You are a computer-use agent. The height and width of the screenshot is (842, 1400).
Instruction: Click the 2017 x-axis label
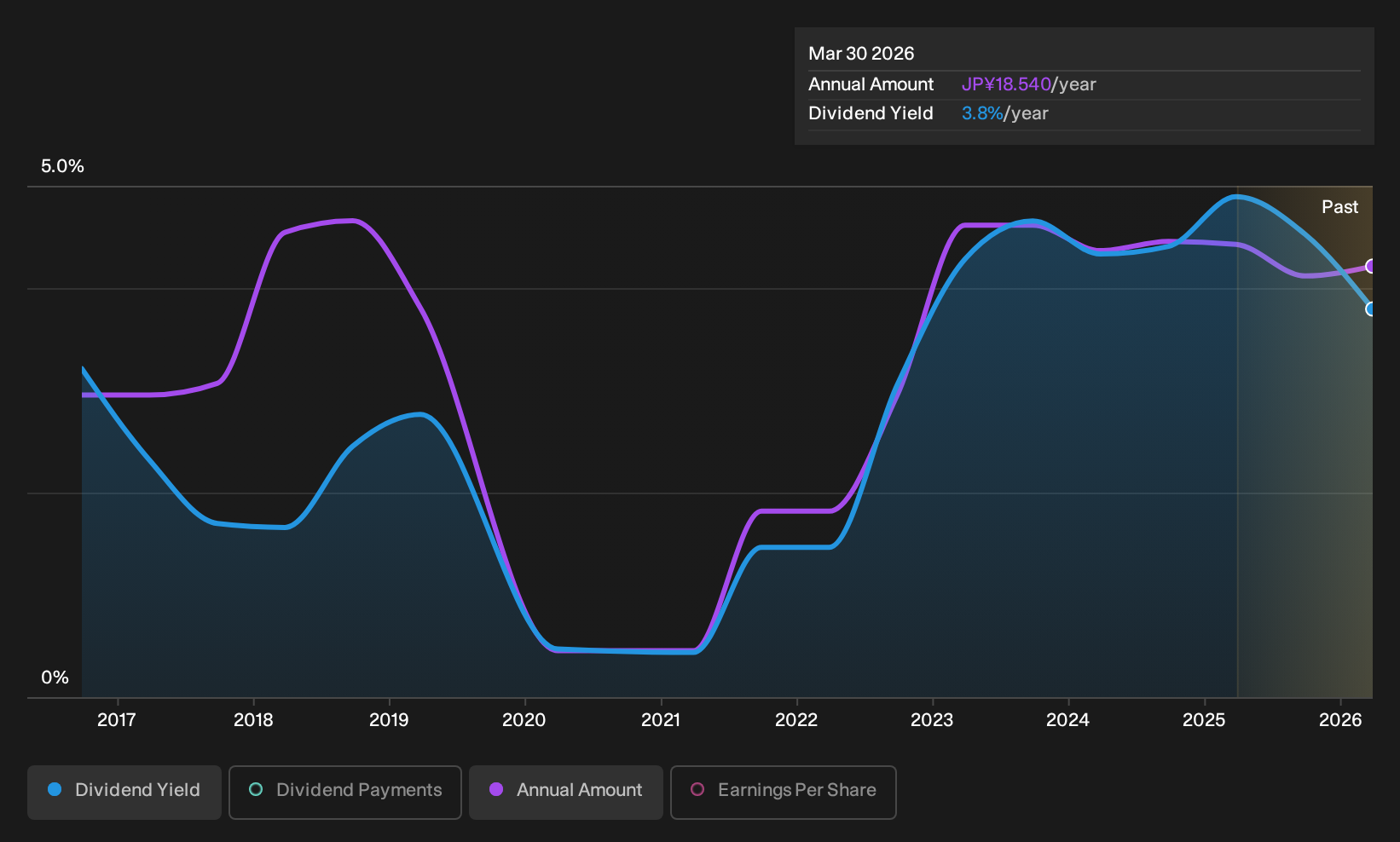coord(117,720)
